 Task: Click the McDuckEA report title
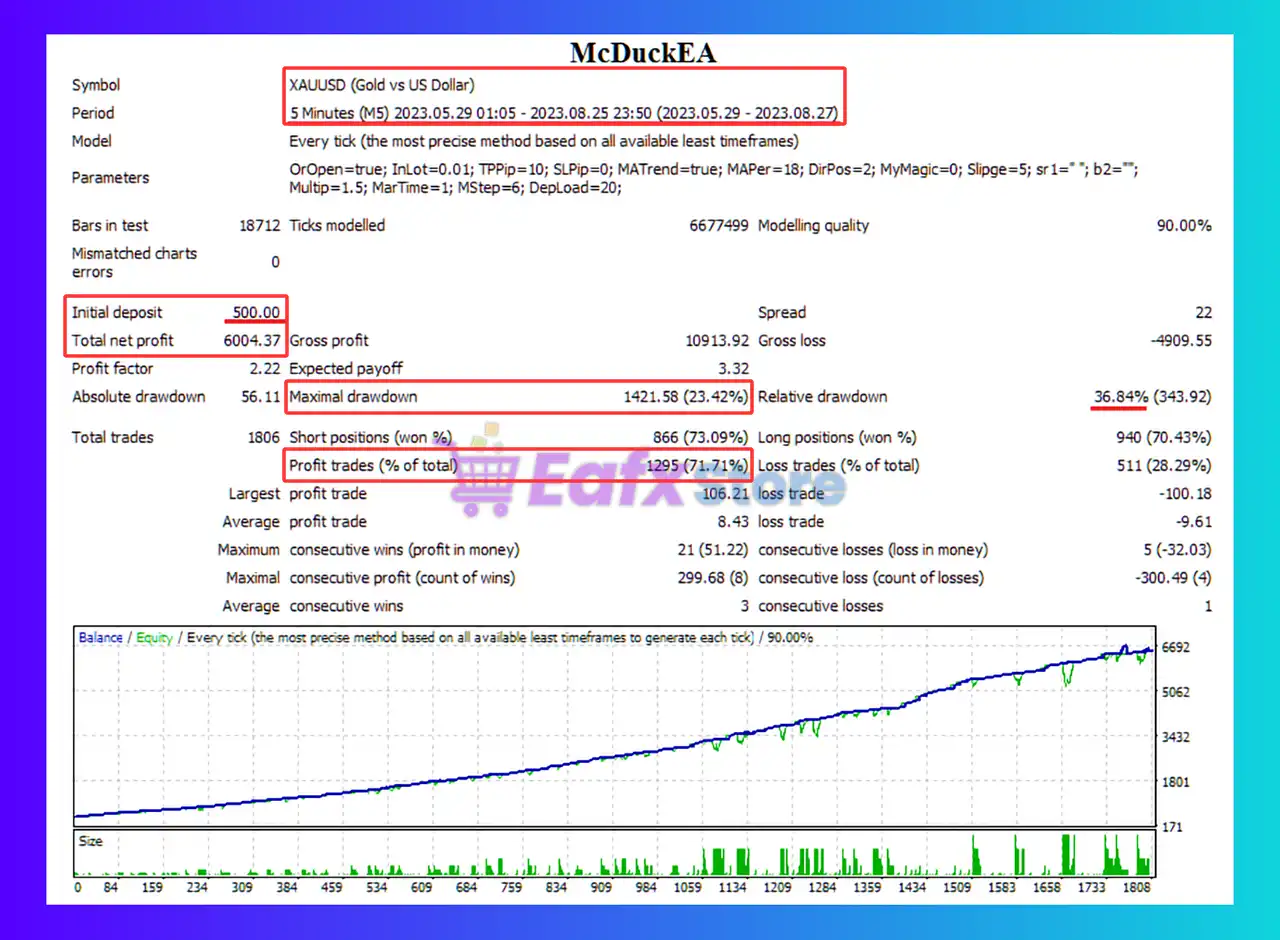[642, 53]
